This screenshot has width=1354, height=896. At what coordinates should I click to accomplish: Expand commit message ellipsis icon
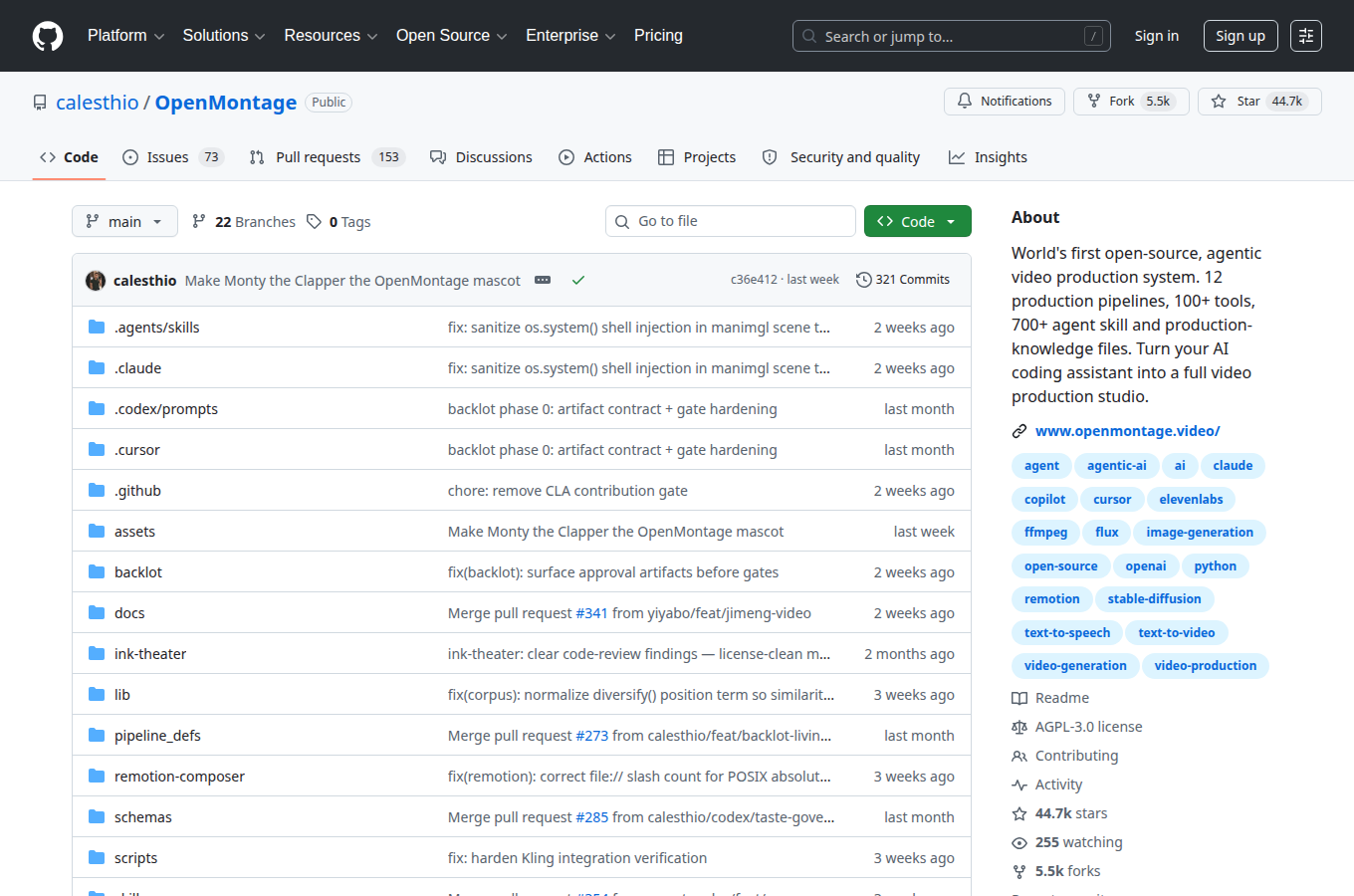(543, 280)
